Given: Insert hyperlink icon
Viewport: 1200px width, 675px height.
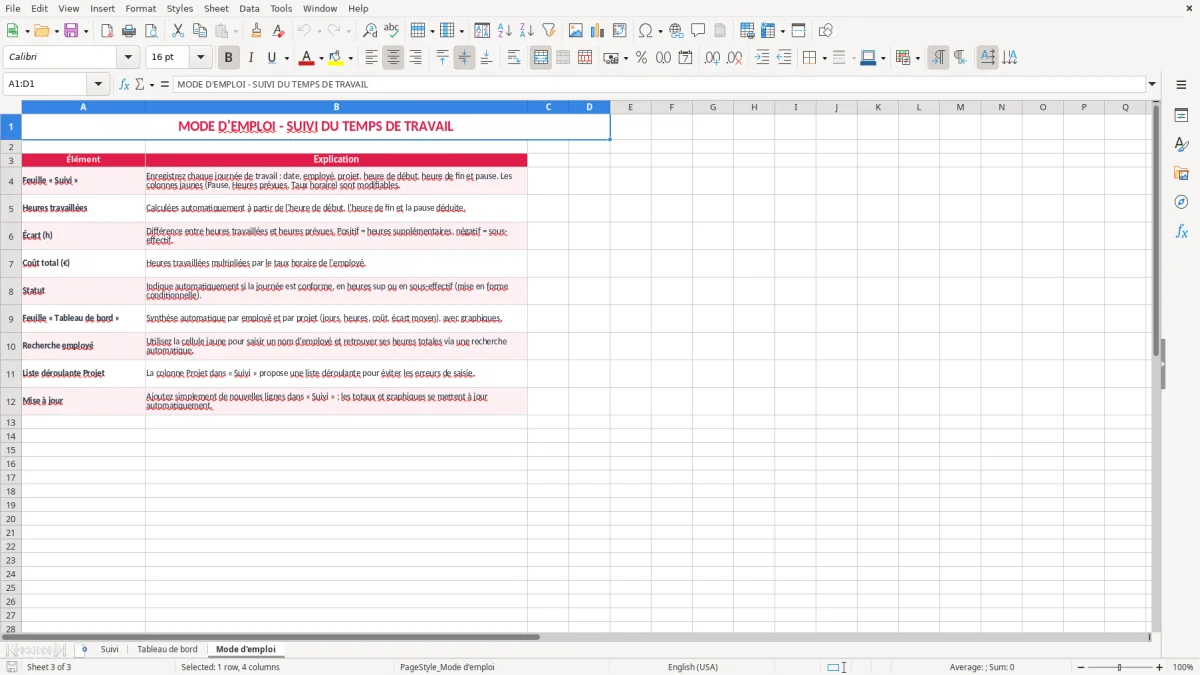Looking at the screenshot, I should coord(676,31).
